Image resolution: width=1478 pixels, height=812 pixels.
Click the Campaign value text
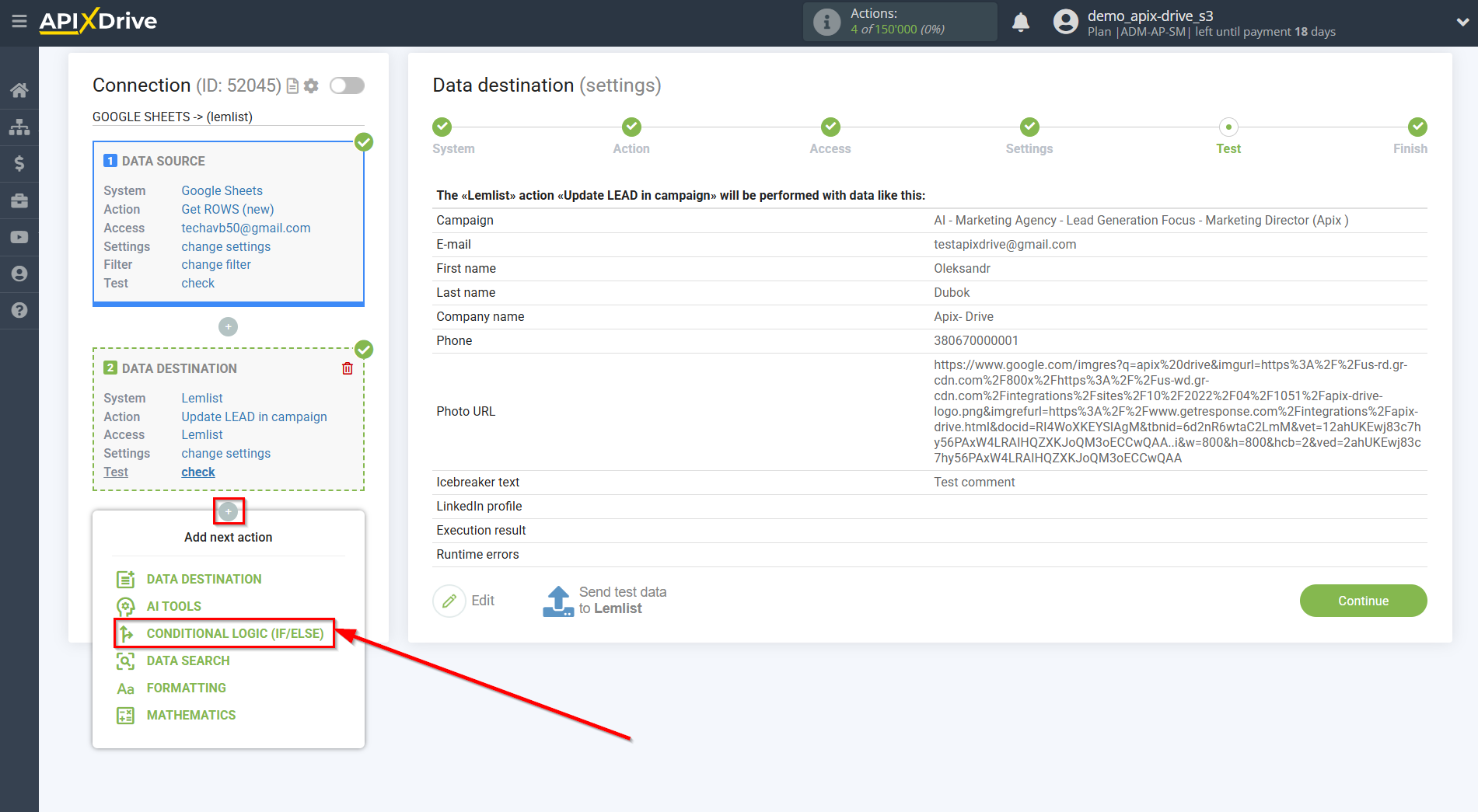coord(1141,220)
